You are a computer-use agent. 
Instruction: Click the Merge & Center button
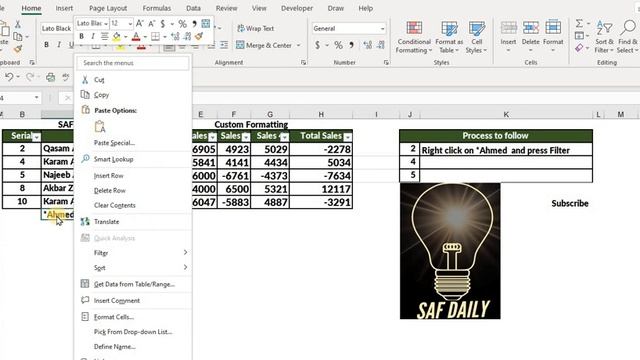[x=264, y=45]
